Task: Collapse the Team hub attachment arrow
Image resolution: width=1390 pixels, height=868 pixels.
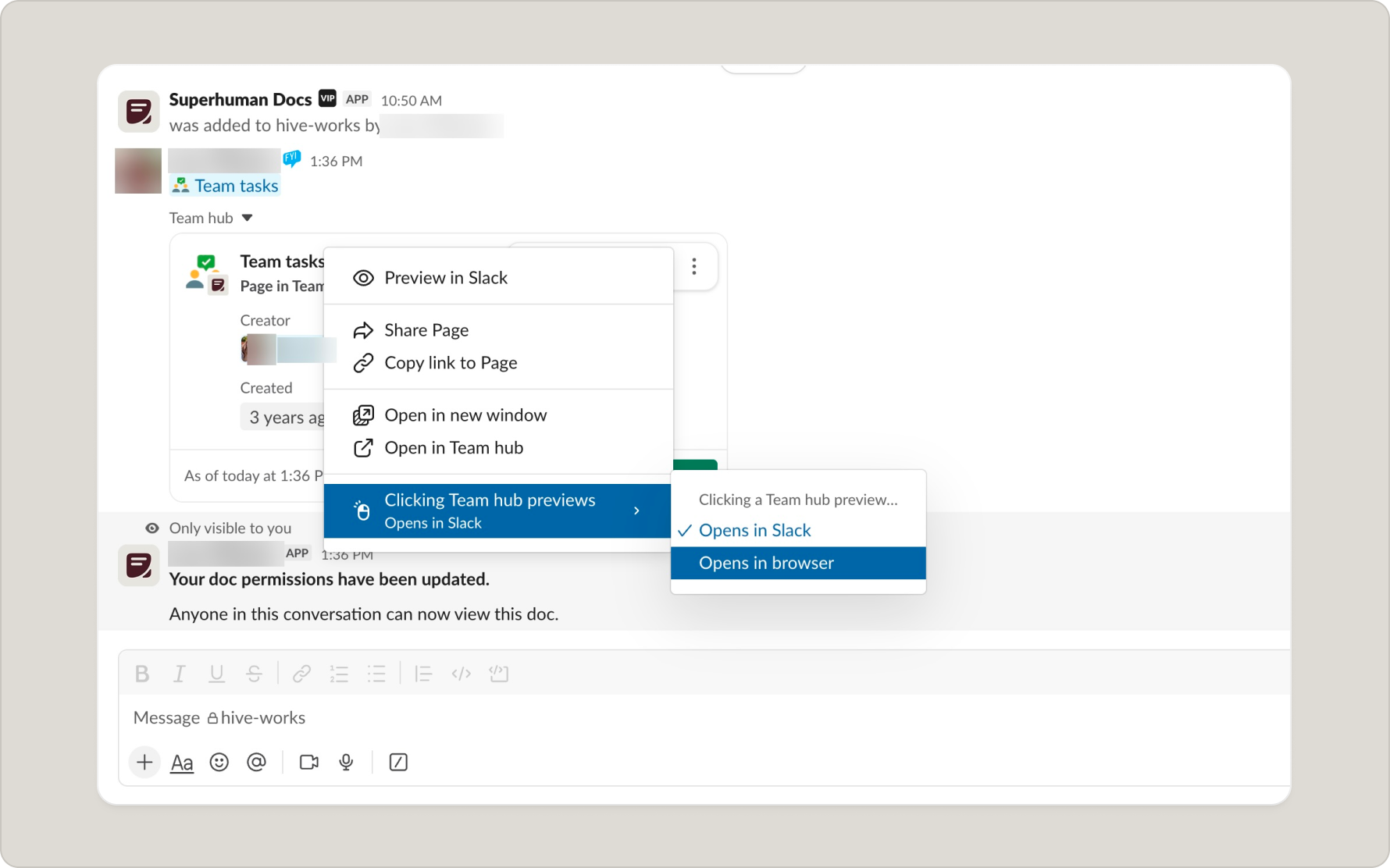Action: (248, 218)
